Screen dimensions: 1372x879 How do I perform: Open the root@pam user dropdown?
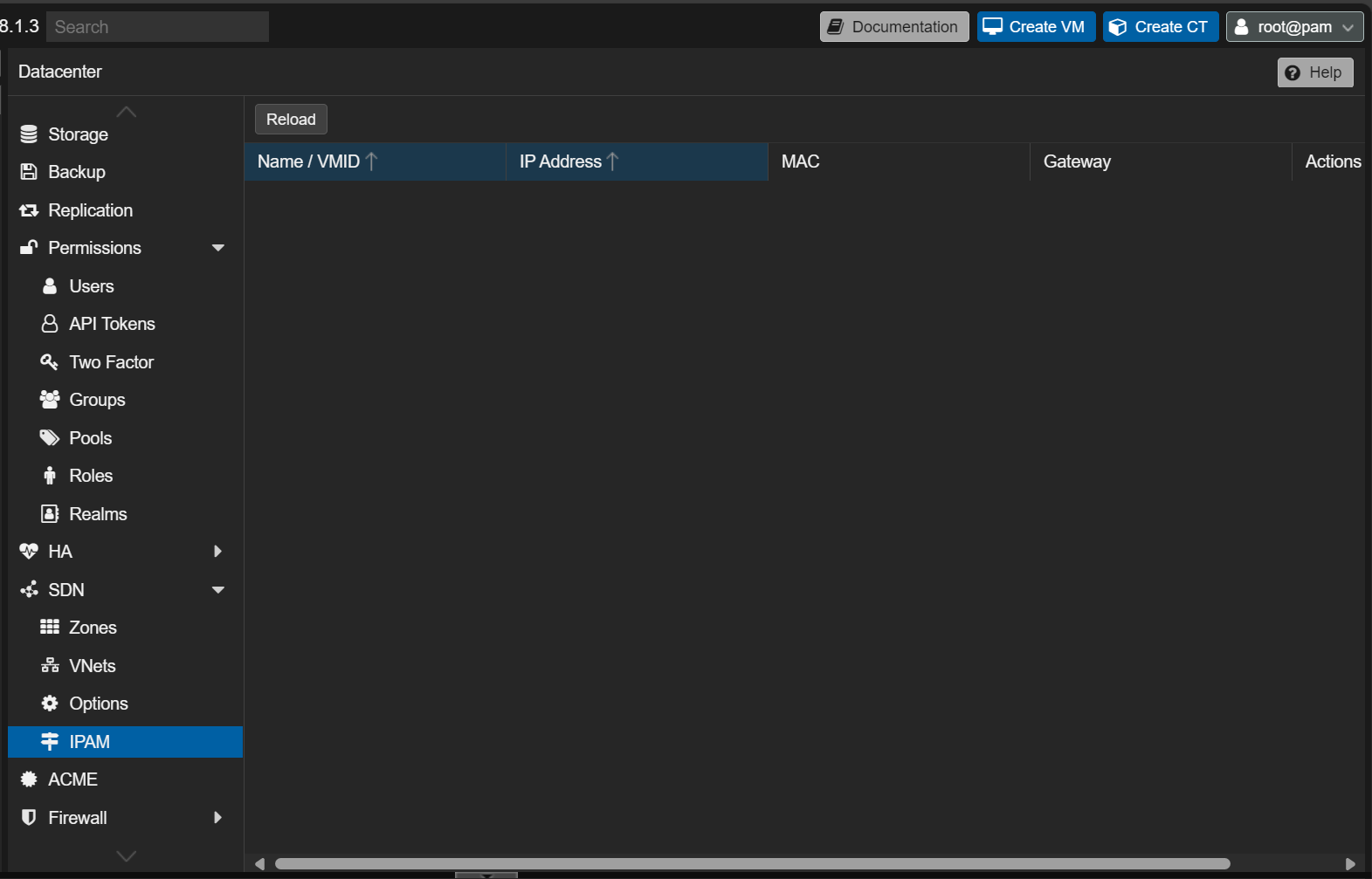click(x=1295, y=27)
